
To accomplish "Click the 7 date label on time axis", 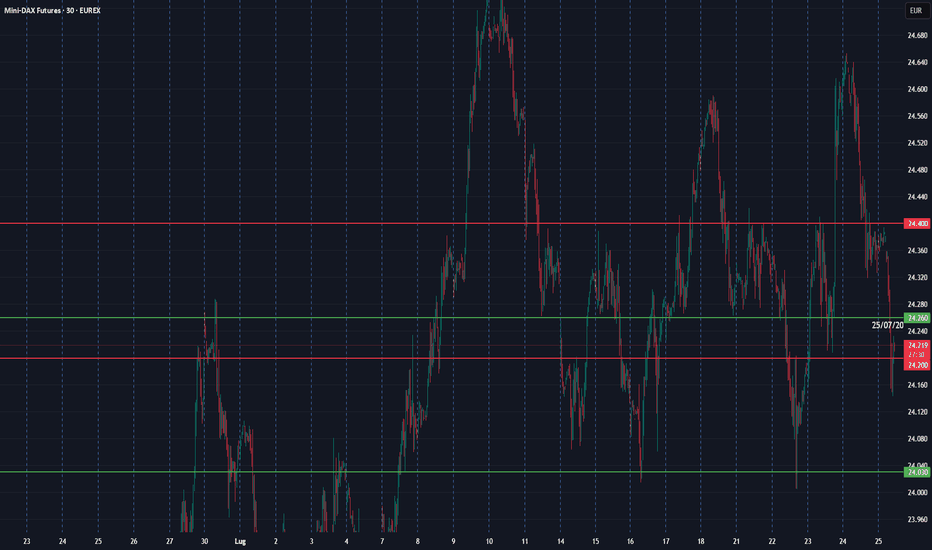I will 382,542.
